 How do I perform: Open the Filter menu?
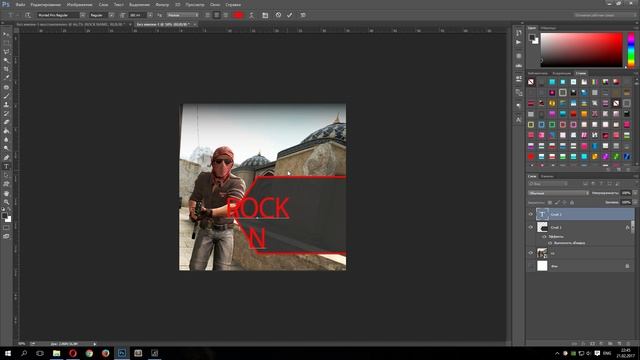point(162,4)
